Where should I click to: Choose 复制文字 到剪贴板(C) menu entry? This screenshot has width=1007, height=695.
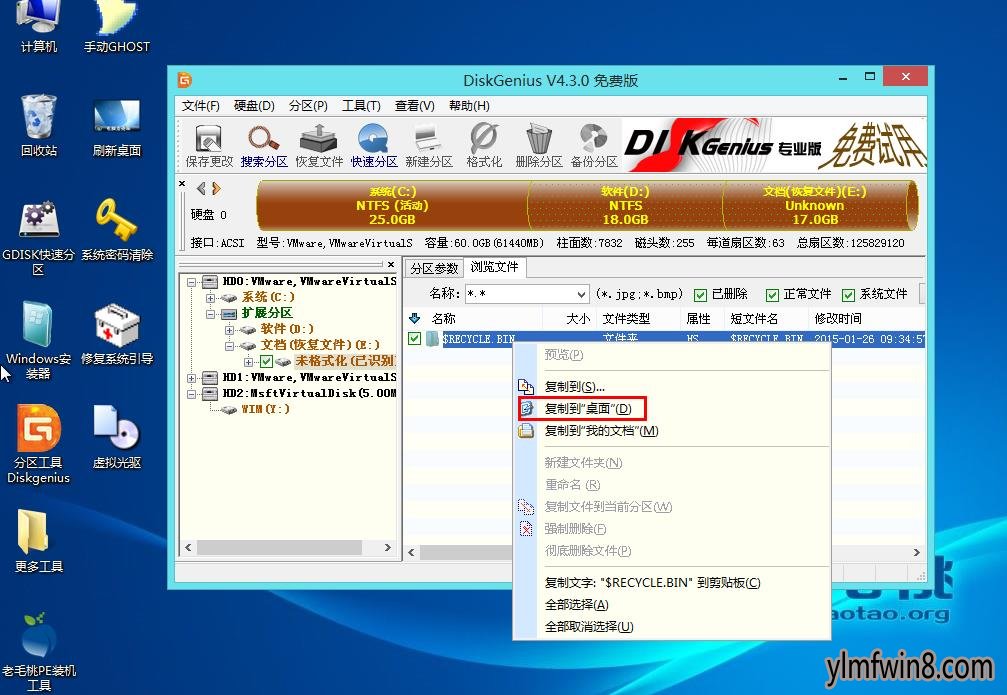[671, 583]
